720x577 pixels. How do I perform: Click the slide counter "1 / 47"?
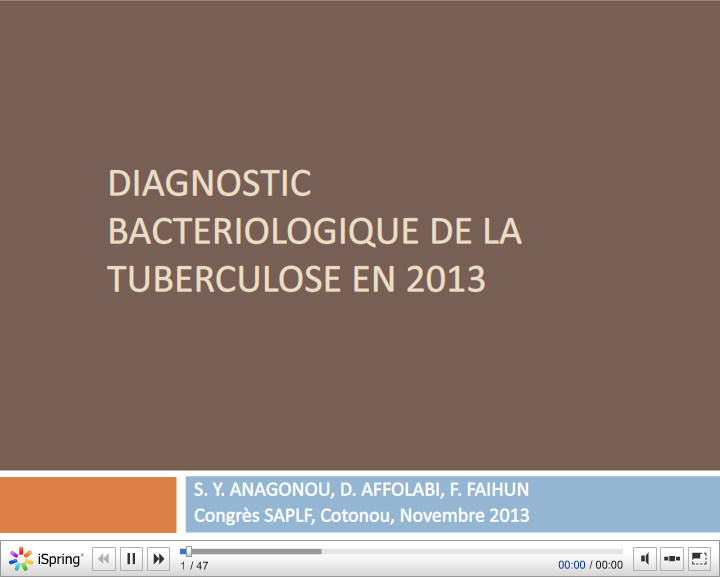tap(194, 566)
